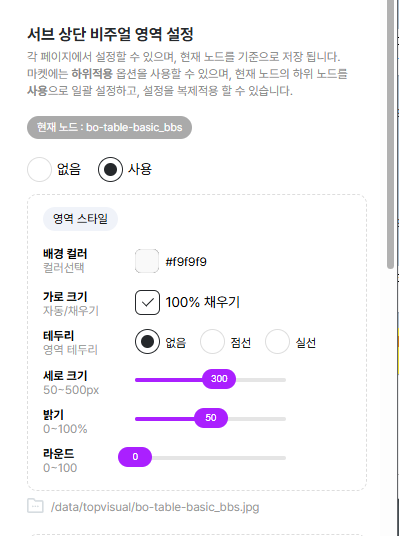The image size is (399, 536).
Task: Untick the 100% 채우기 checkbox
Action: click(147, 303)
